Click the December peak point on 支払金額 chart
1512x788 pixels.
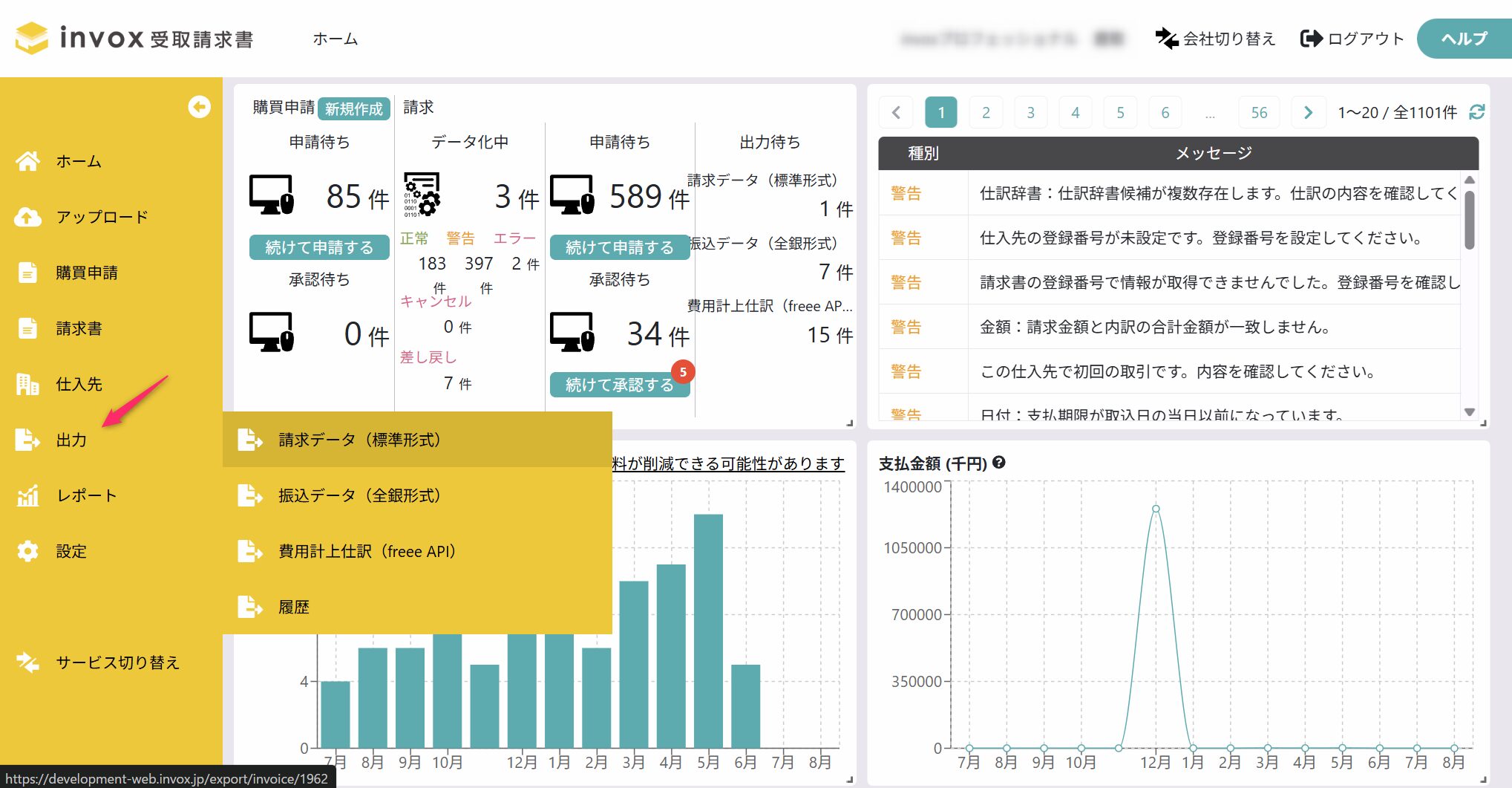click(x=1156, y=509)
